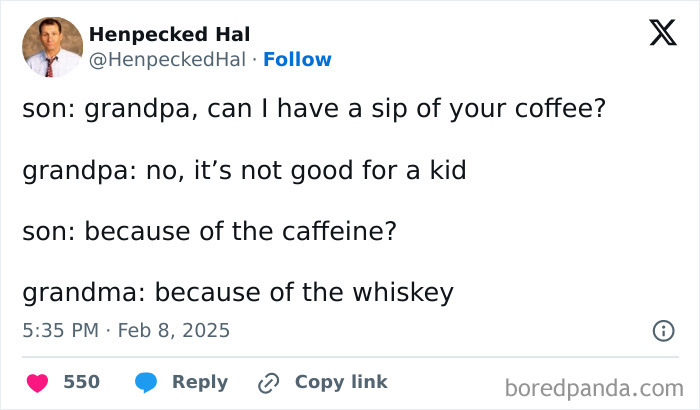Click the blue reply speech bubble icon
700x410 pixels.
pos(147,382)
